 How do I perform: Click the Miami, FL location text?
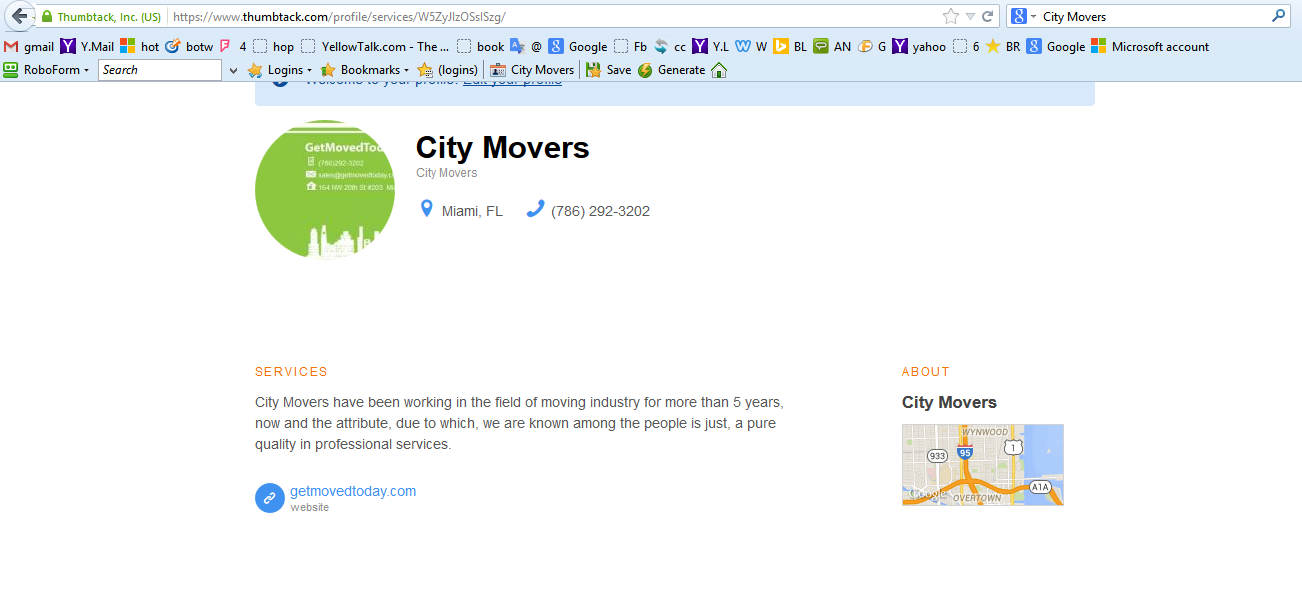tap(472, 211)
